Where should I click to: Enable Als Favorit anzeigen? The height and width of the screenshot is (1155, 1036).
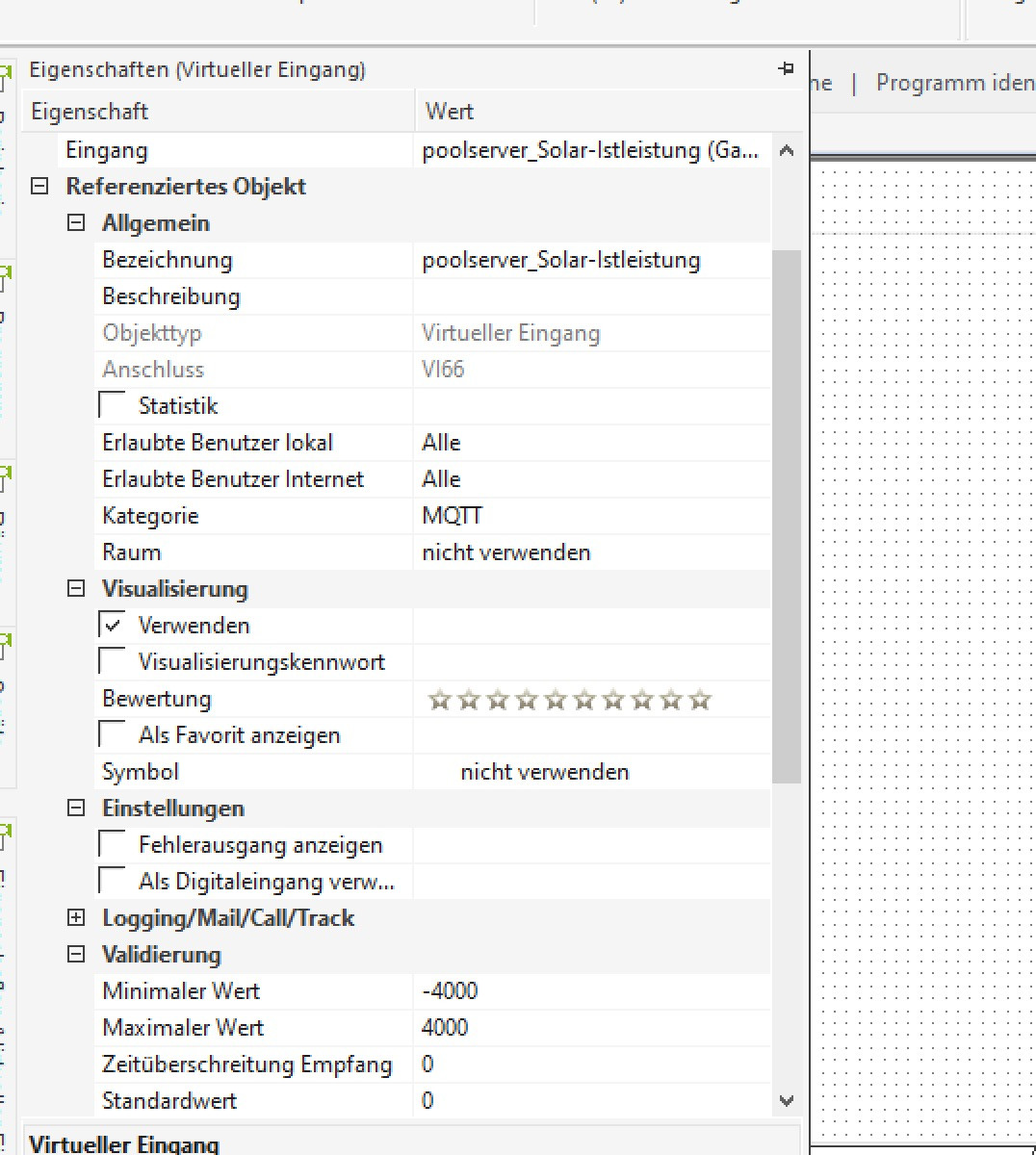(113, 734)
